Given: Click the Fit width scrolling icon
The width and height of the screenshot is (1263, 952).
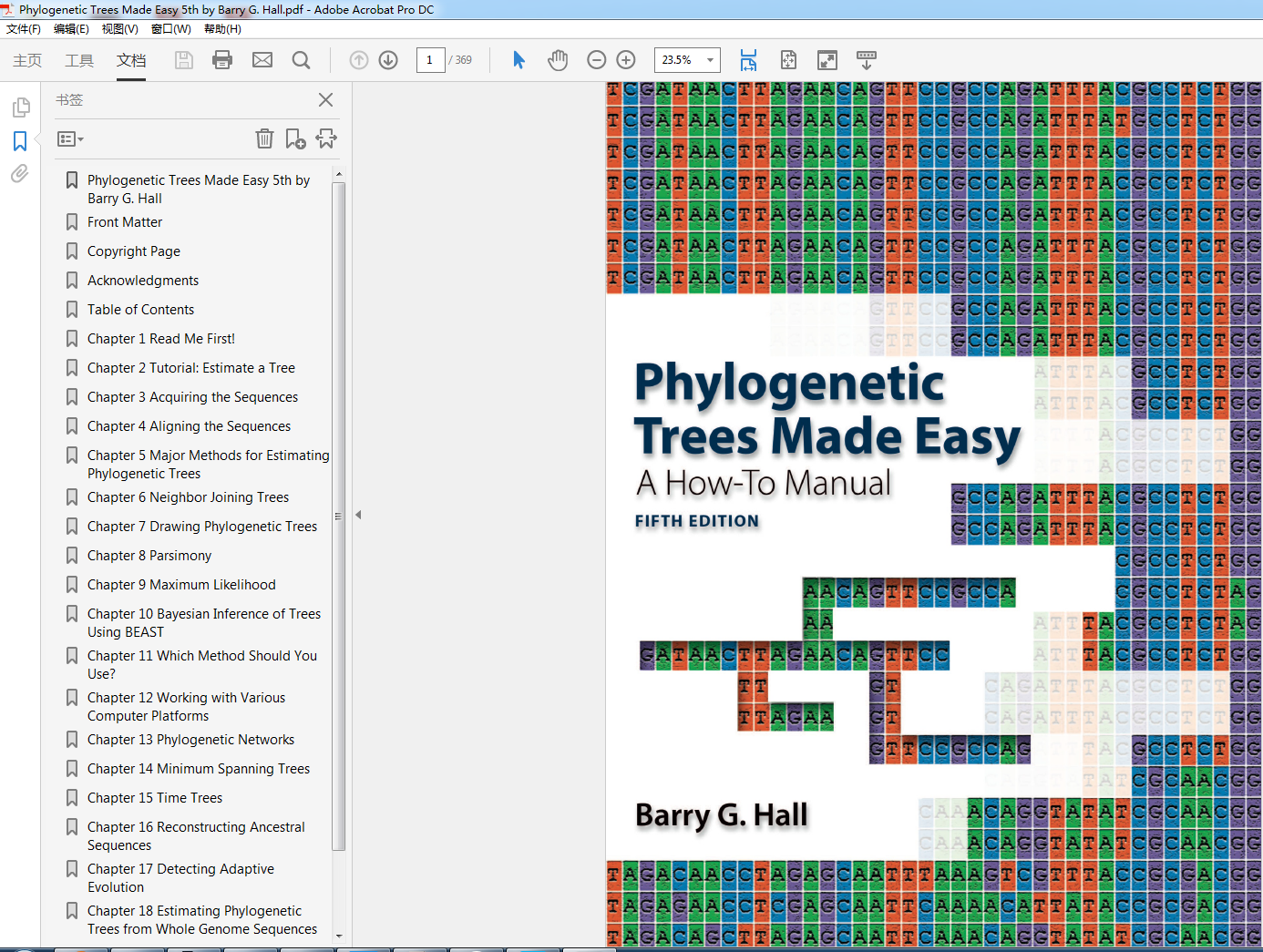Looking at the screenshot, I should click(748, 60).
